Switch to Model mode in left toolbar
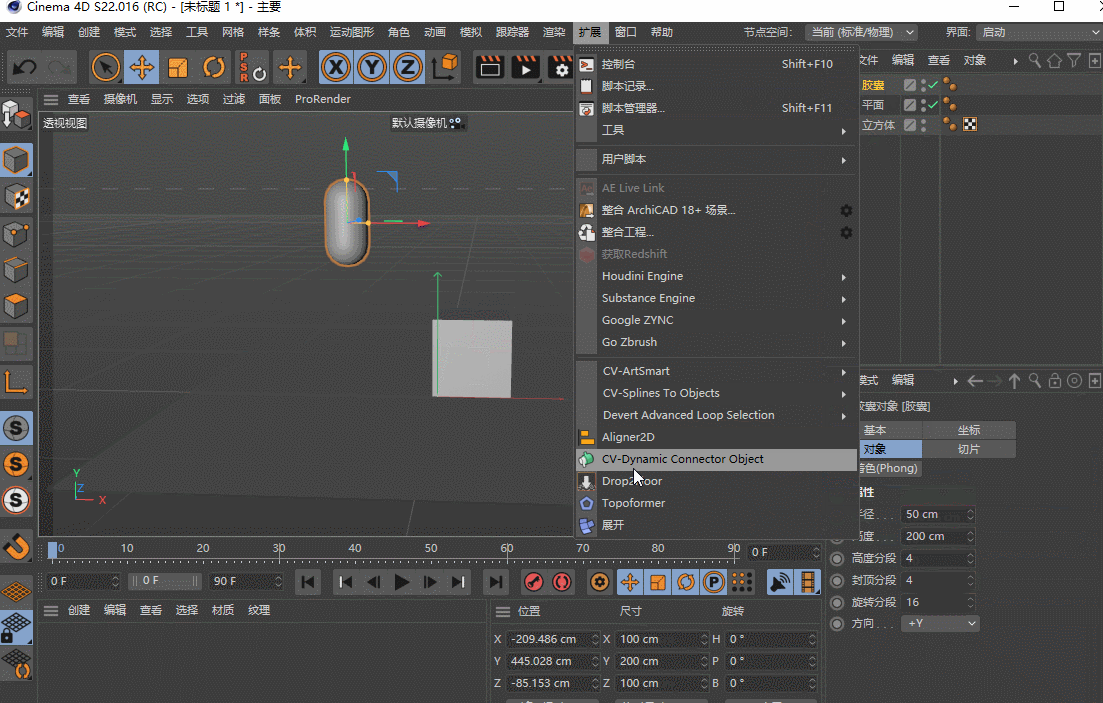 [16, 161]
